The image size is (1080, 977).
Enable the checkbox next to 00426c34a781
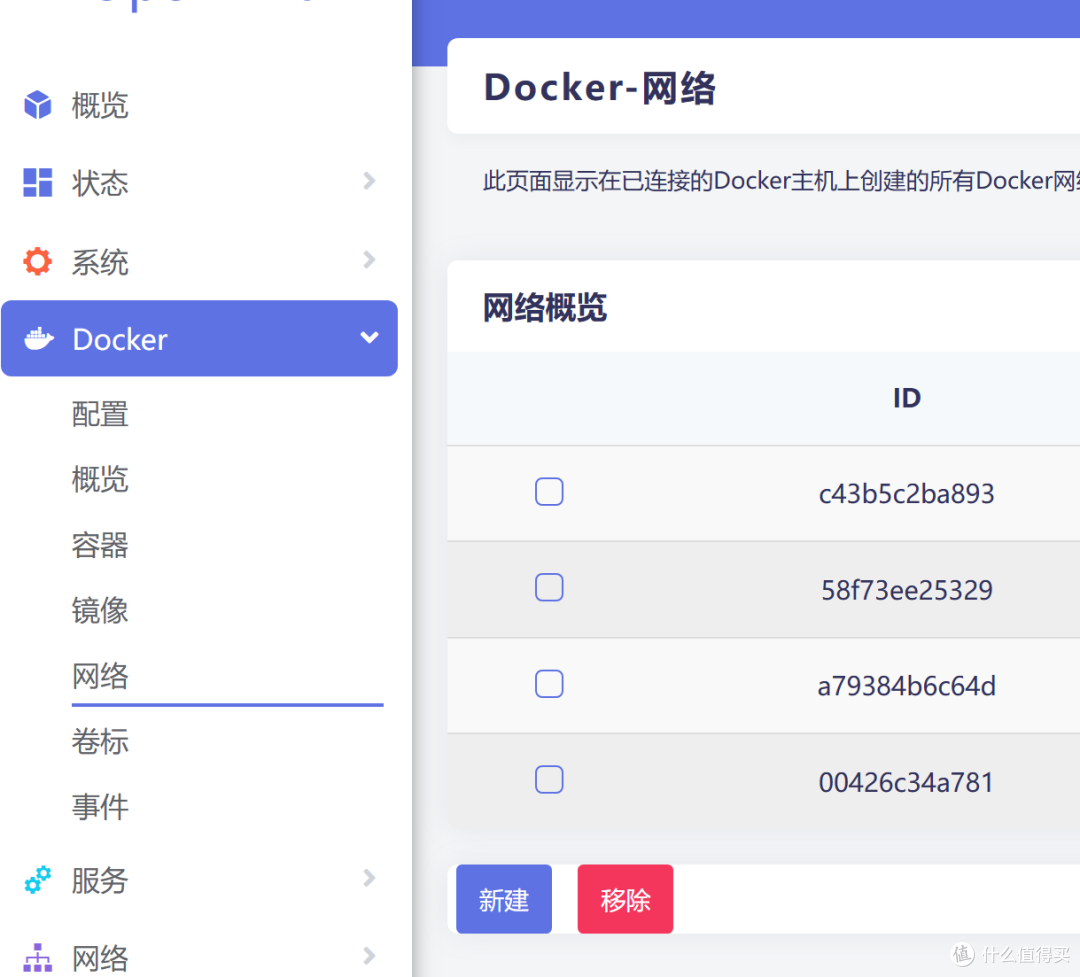[549, 780]
